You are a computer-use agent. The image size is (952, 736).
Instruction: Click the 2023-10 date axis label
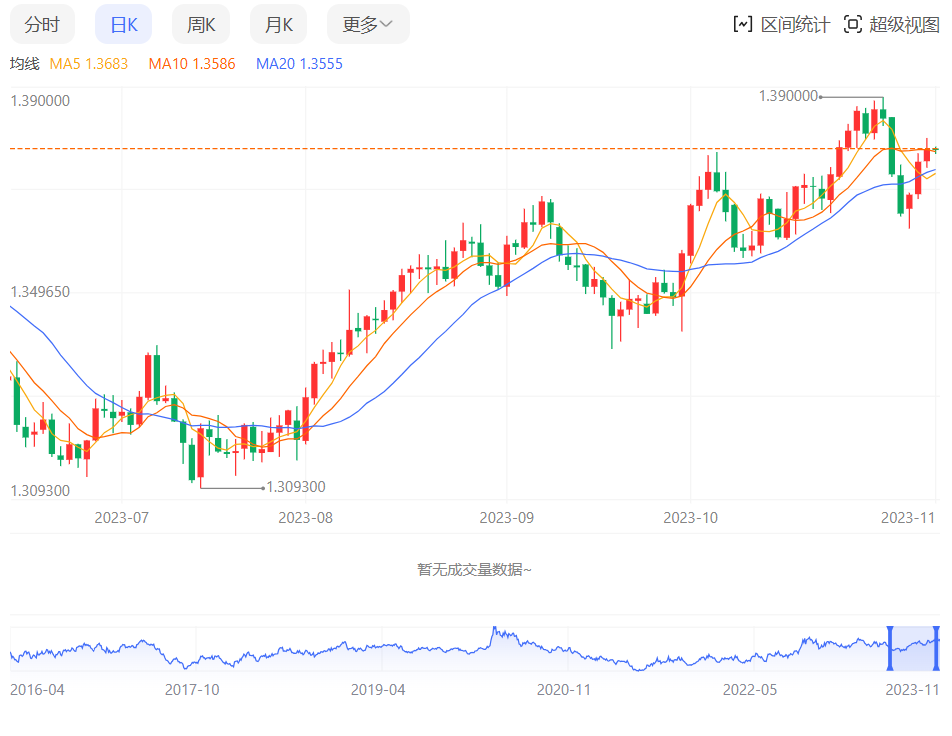tap(690, 518)
